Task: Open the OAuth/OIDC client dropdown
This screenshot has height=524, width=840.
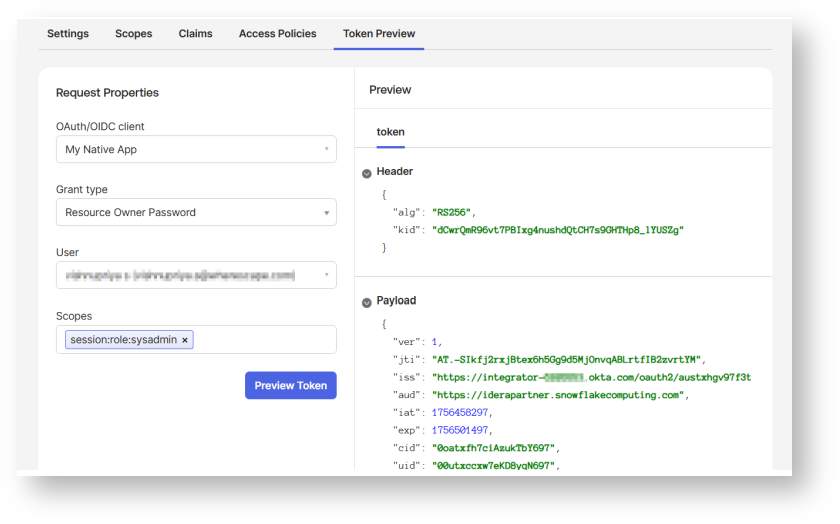Action: click(x=196, y=149)
